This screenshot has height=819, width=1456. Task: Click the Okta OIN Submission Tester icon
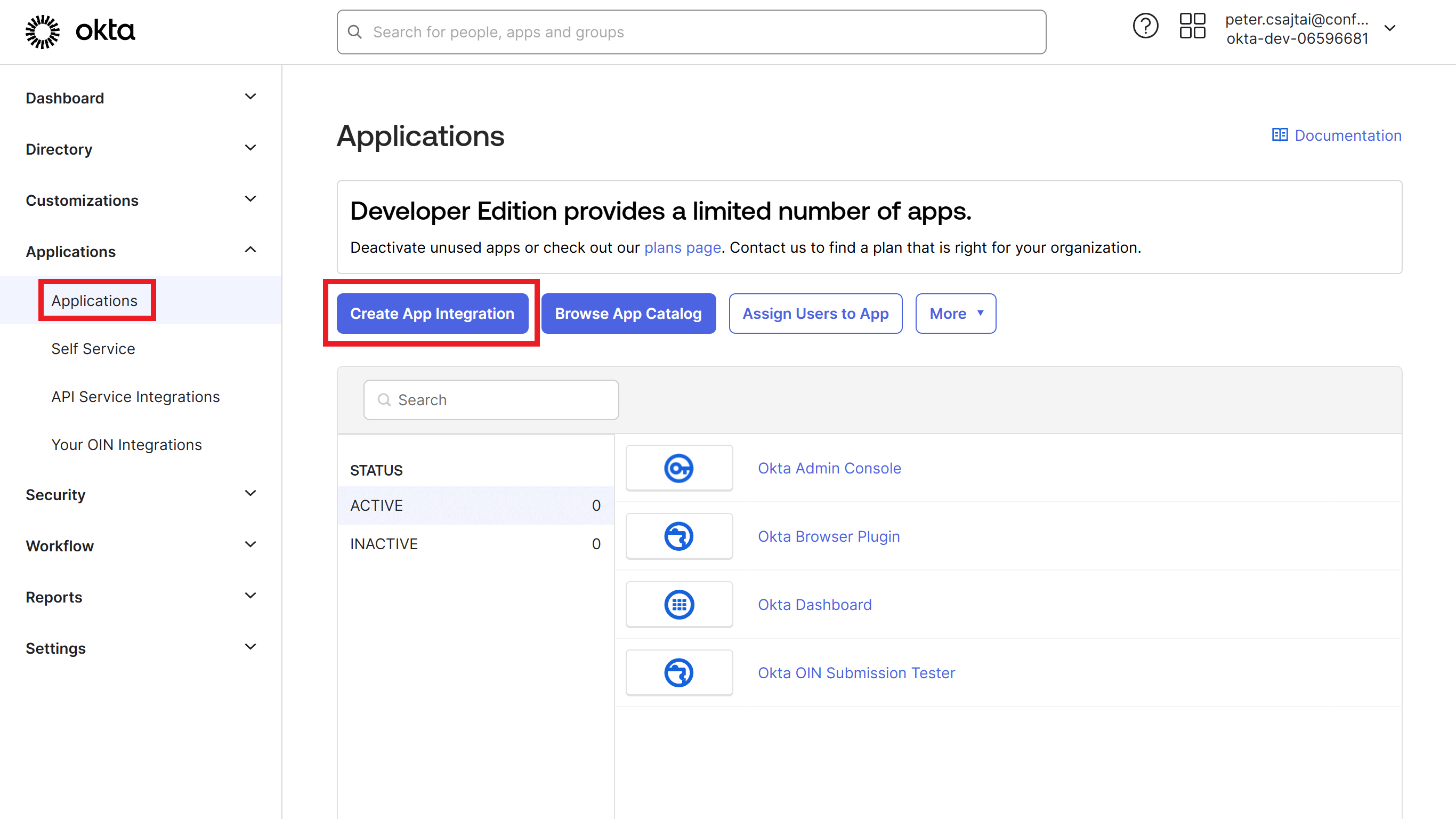pos(679,672)
